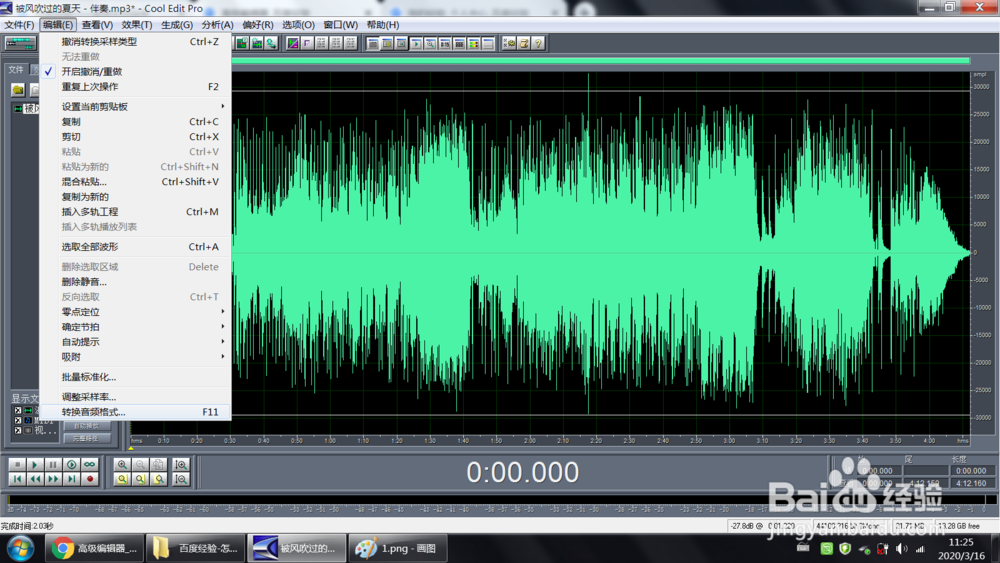The image size is (1000, 563).
Task: Zoom out vertically with the arrow-minus magnifier
Action: coord(181,479)
